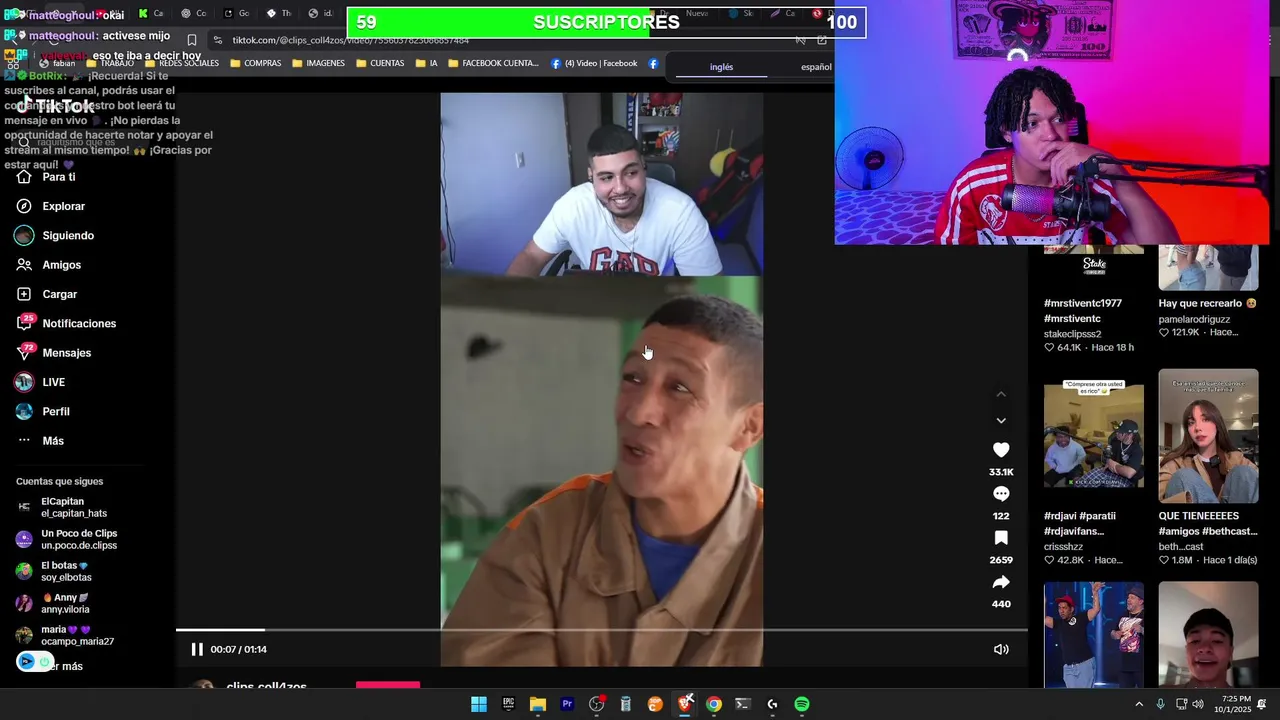1280x720 pixels.
Task: Open Spotify from taskbar
Action: click(x=802, y=704)
